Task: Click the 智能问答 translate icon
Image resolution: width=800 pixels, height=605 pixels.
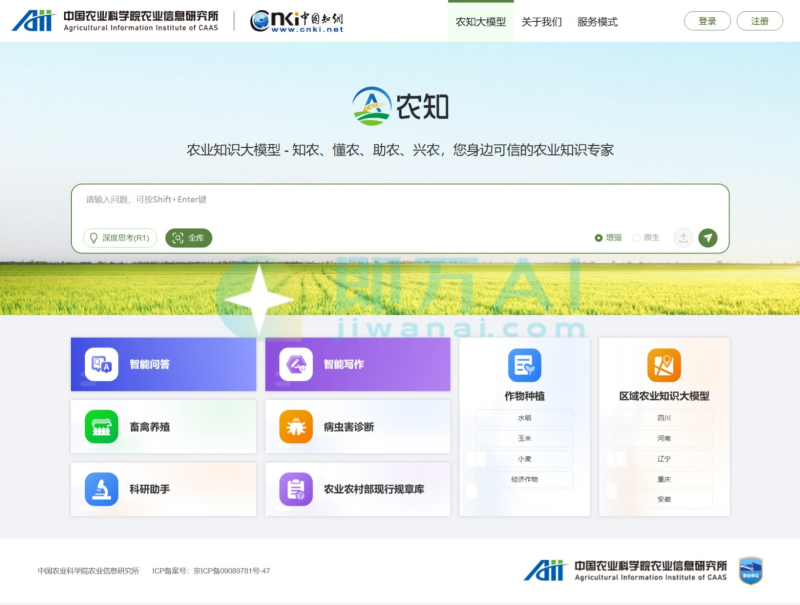Action: pyautogui.click(x=101, y=365)
